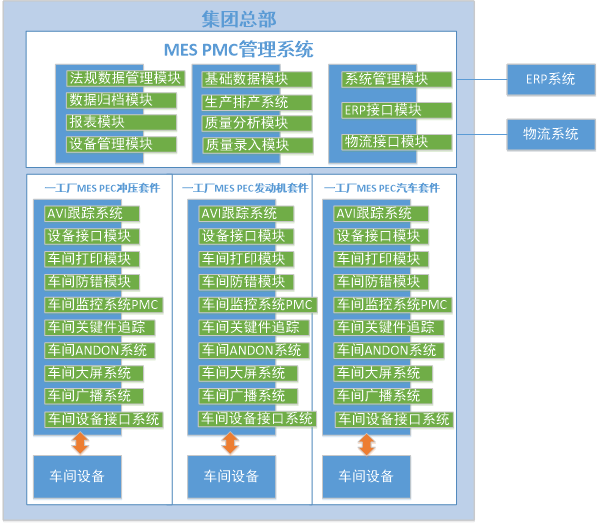Click the orange double arrow under 冲压套件
Image resolution: width=601 pixels, height=528 pixels.
80,443
